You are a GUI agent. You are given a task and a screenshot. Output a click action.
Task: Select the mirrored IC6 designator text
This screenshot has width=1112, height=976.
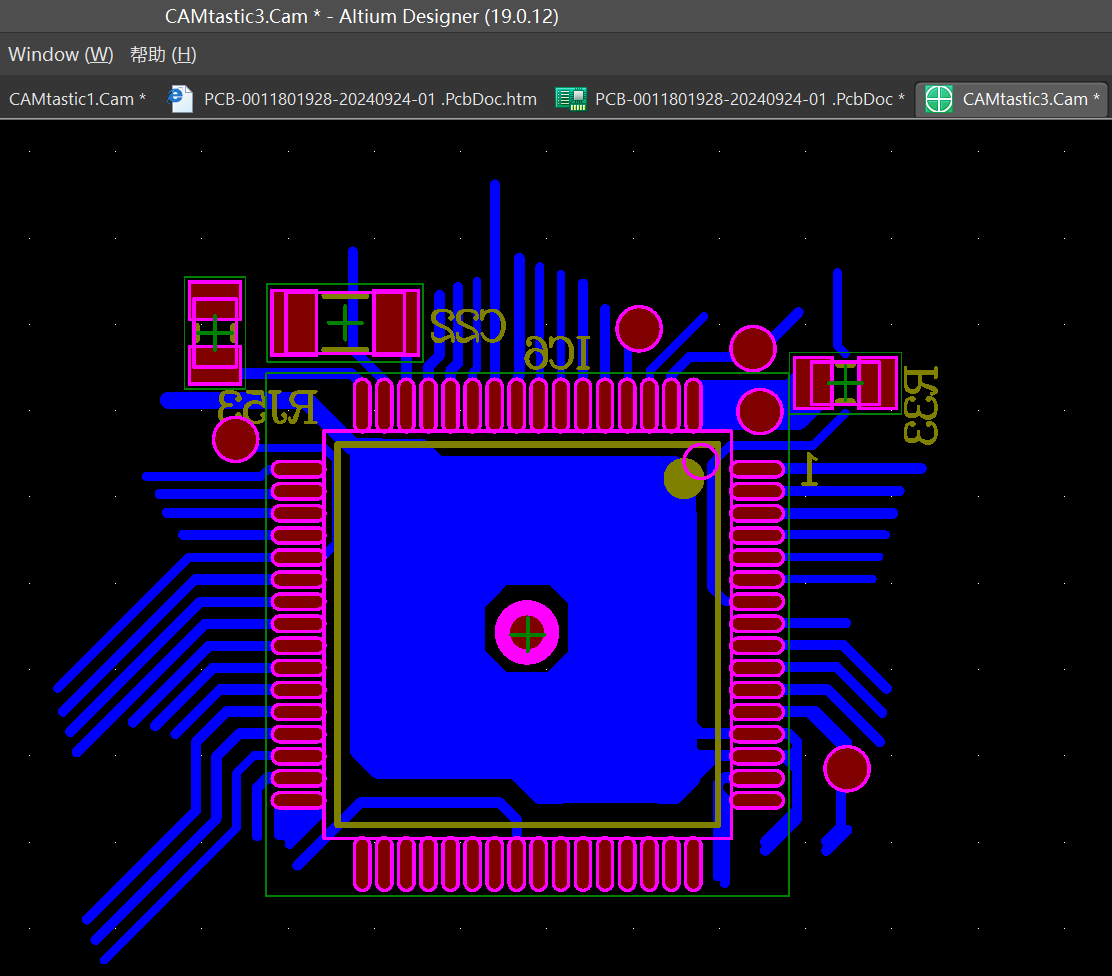point(557,353)
